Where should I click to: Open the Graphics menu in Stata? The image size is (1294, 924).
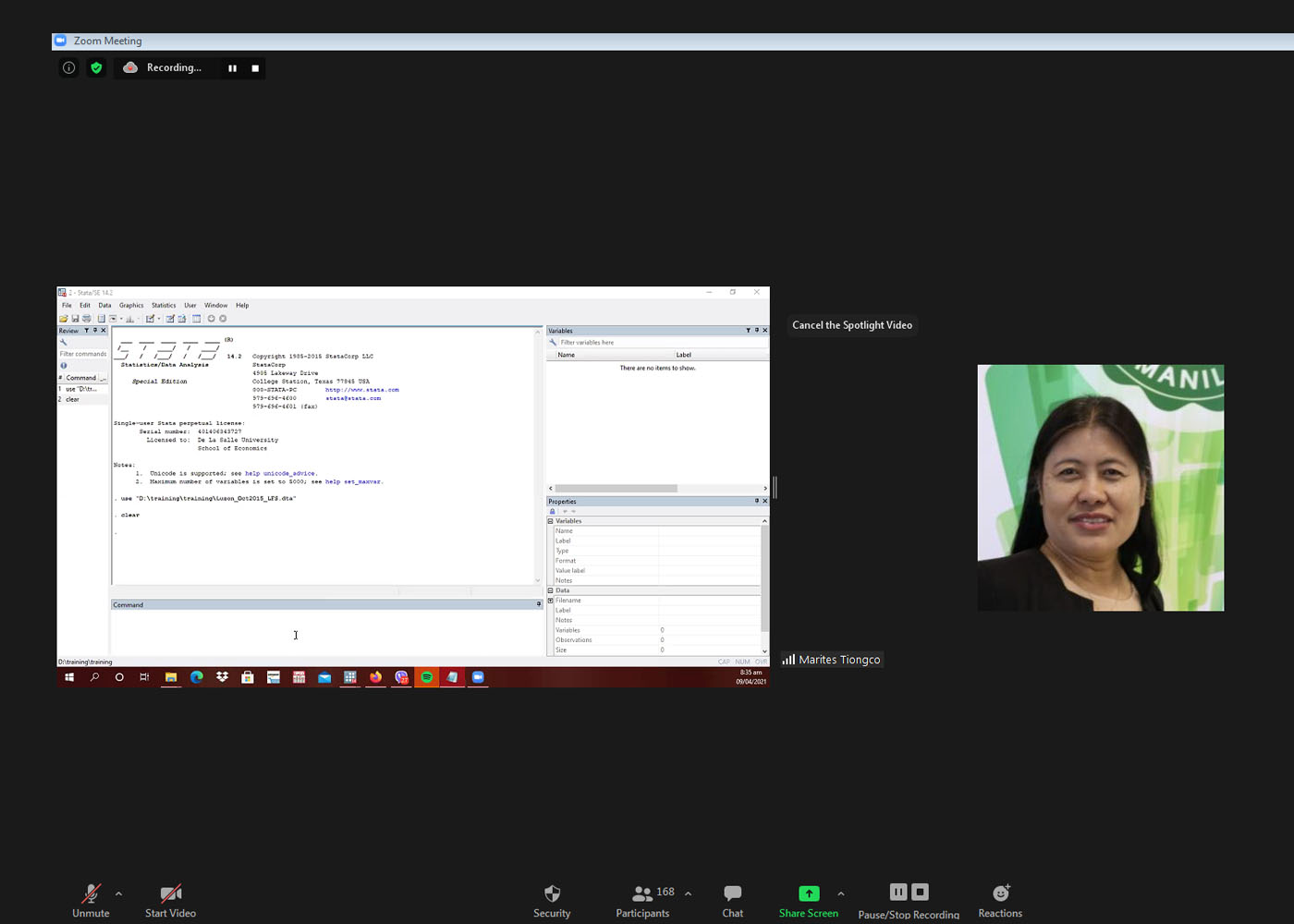coord(131,305)
